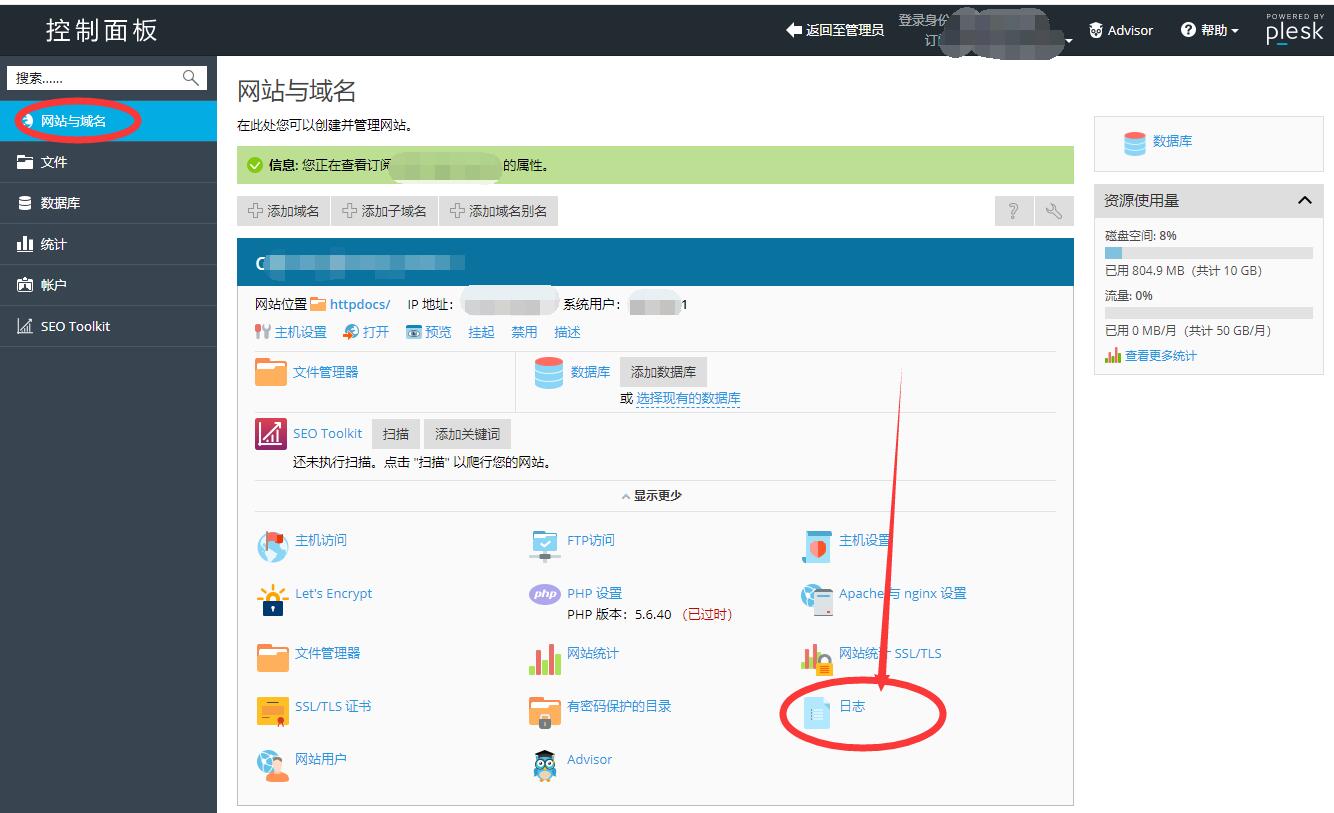Click the search magnifier icon
The height and width of the screenshot is (813, 1334).
pos(191,78)
